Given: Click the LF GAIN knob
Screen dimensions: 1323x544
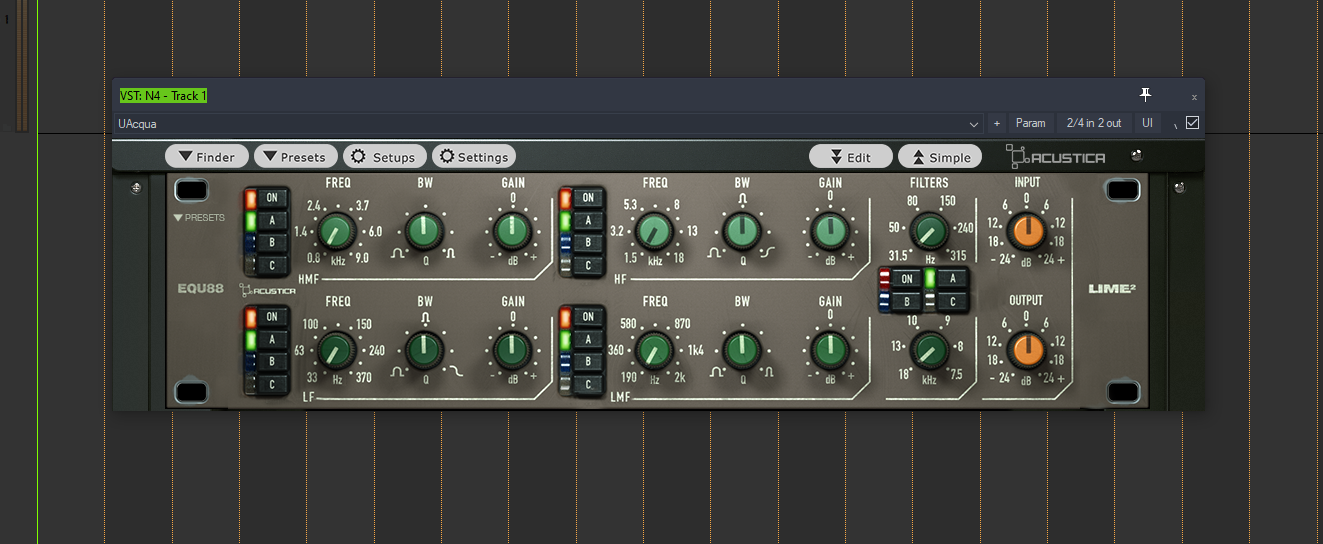Looking at the screenshot, I should [512, 350].
